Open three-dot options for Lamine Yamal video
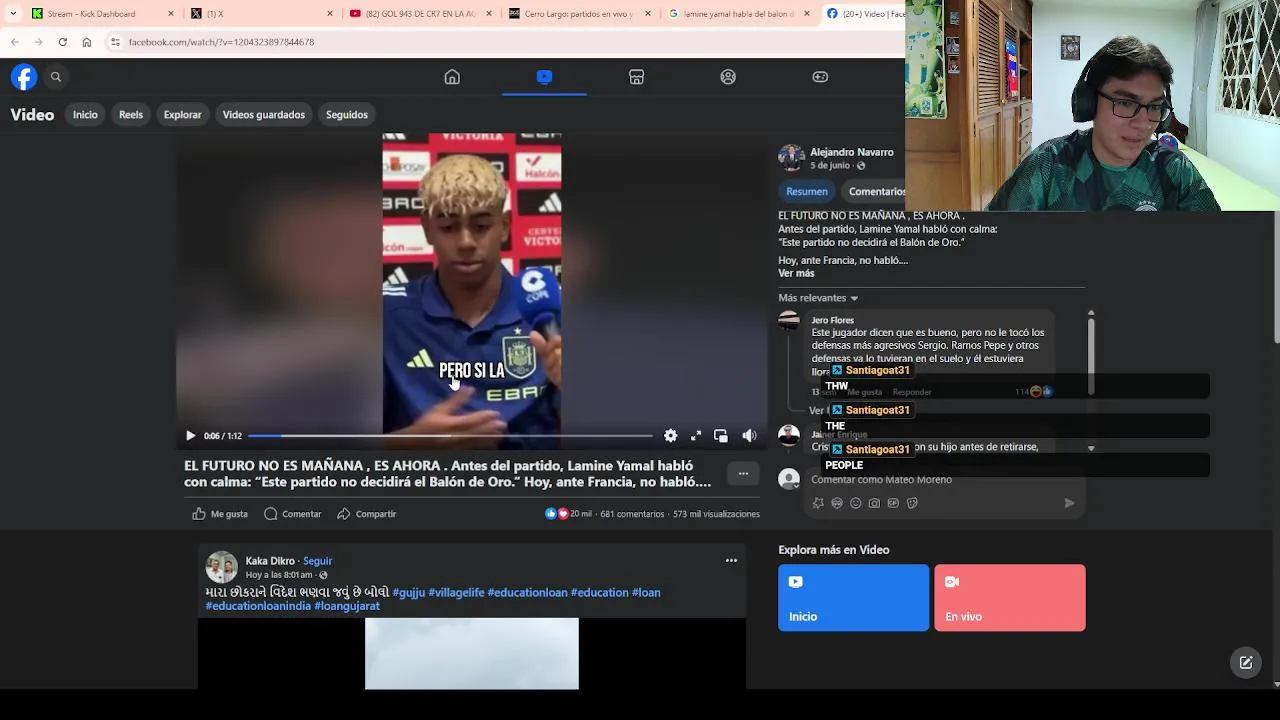Image resolution: width=1280 pixels, height=720 pixels. click(x=743, y=473)
